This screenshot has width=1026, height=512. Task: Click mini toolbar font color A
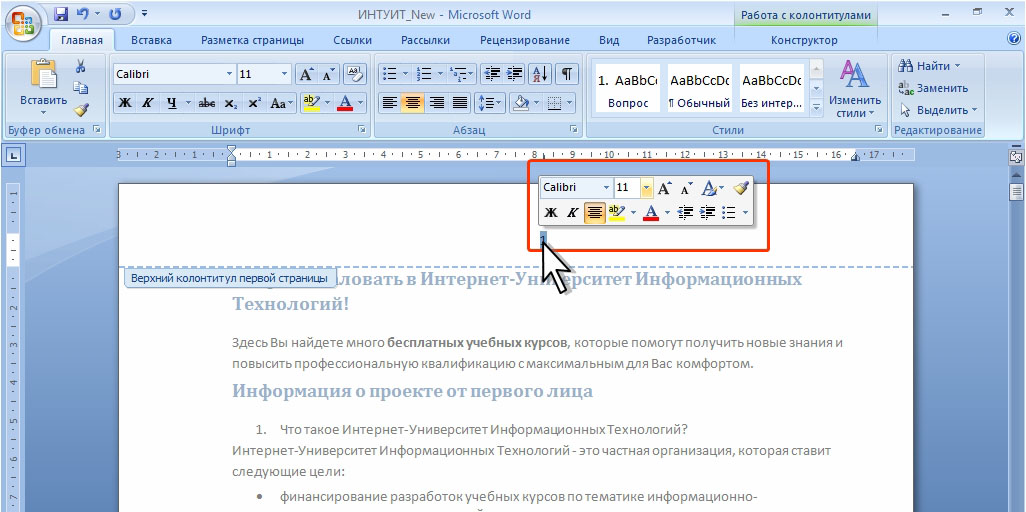pos(650,212)
